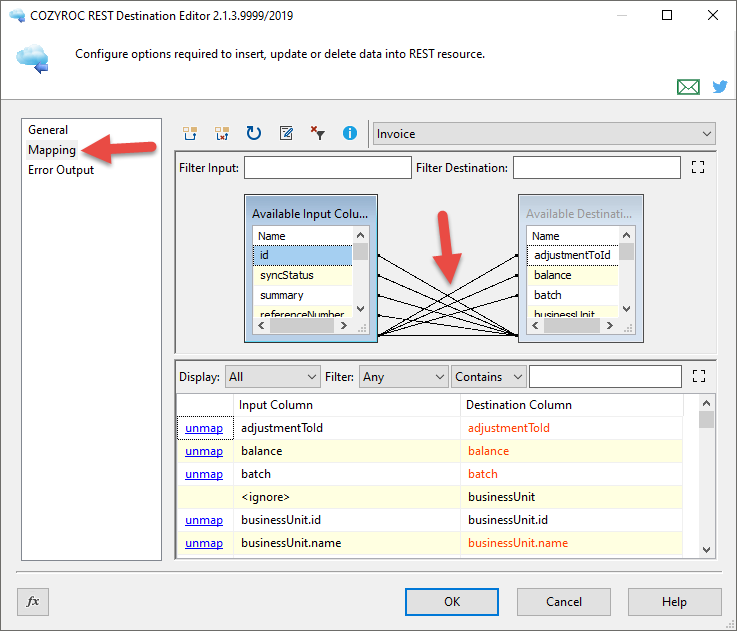The width and height of the screenshot is (737, 631).
Task: Select balance in Available Destination list
Action: (x=572, y=275)
